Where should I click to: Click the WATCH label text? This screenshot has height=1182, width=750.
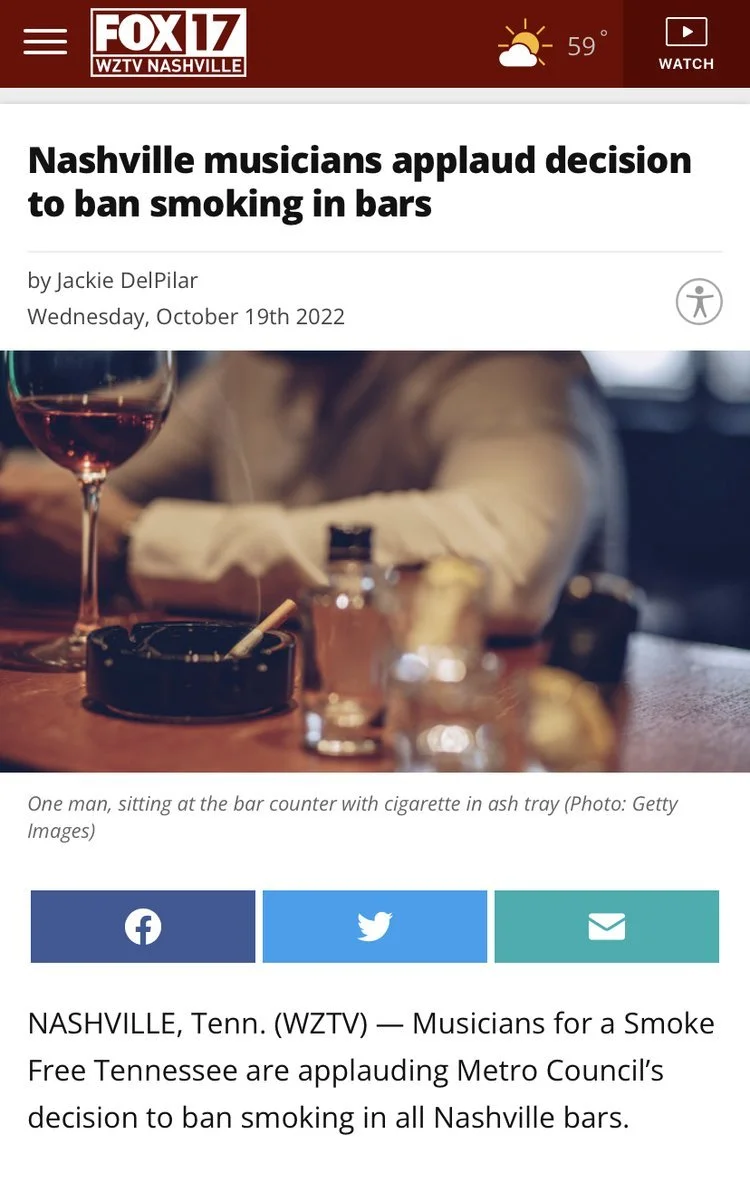pos(686,64)
